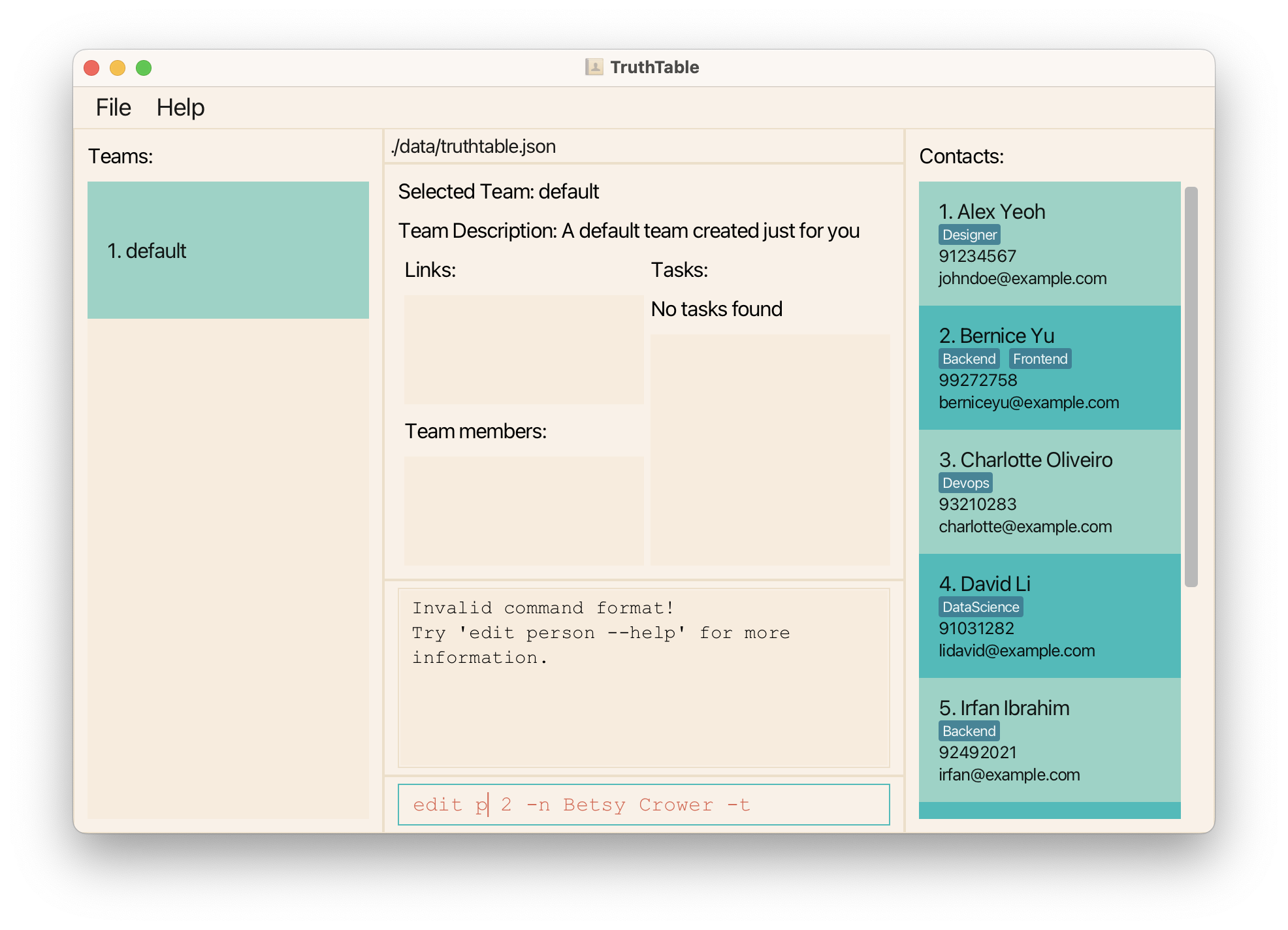Click the Devops tag label
Image resolution: width=1288 pixels, height=930 pixels.
965,483
